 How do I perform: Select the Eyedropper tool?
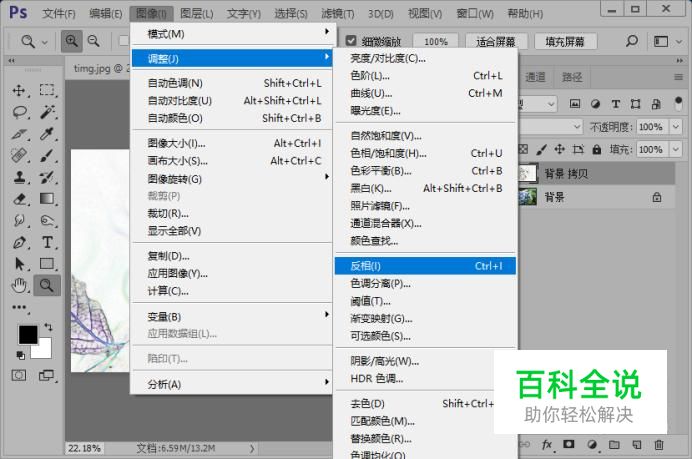[47, 133]
